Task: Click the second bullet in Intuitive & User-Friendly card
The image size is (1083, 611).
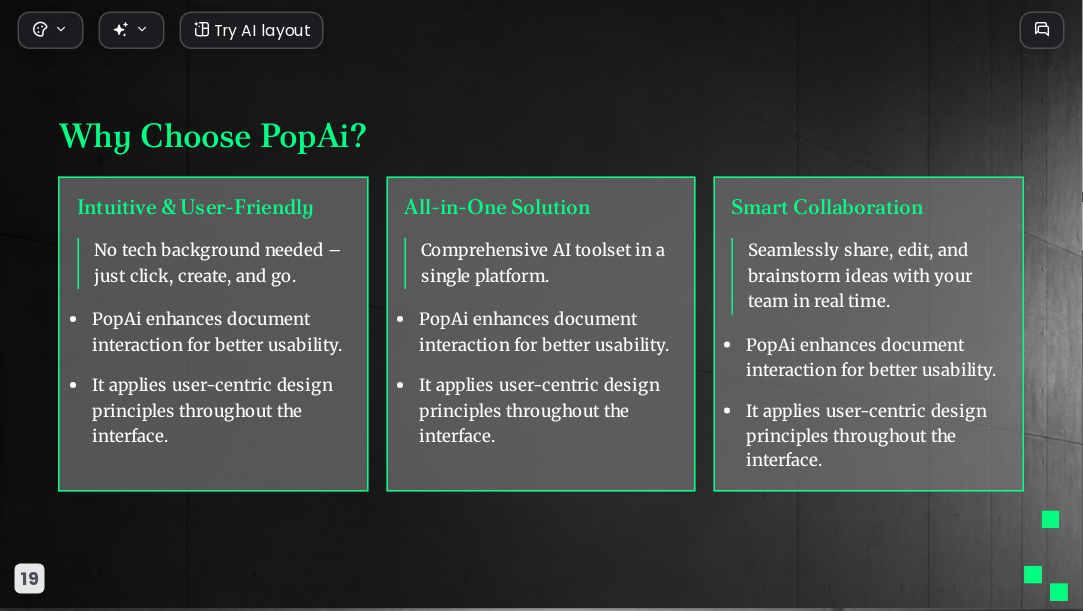Action: click(213, 411)
